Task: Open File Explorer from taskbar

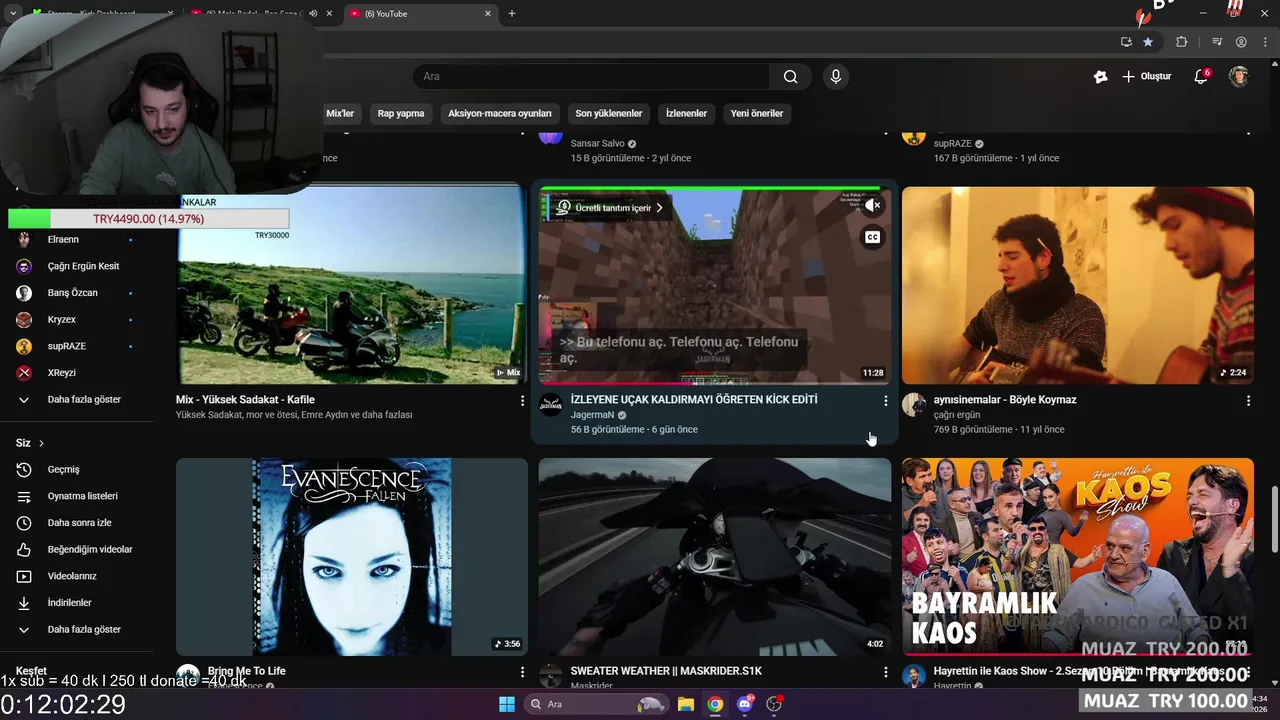Action: click(686, 704)
